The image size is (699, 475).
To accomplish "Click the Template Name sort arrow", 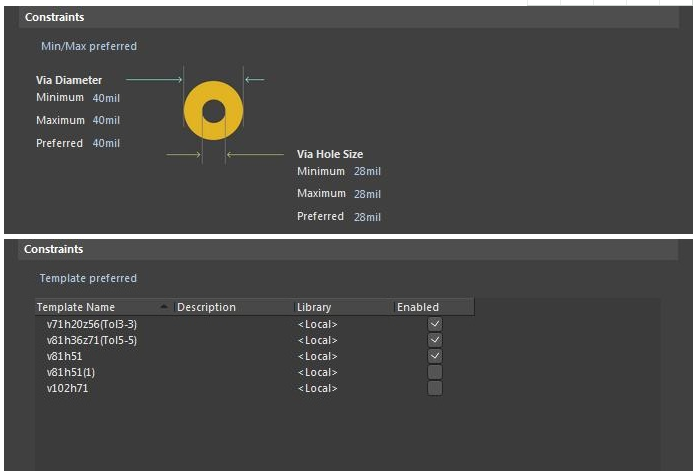I will pos(164,307).
